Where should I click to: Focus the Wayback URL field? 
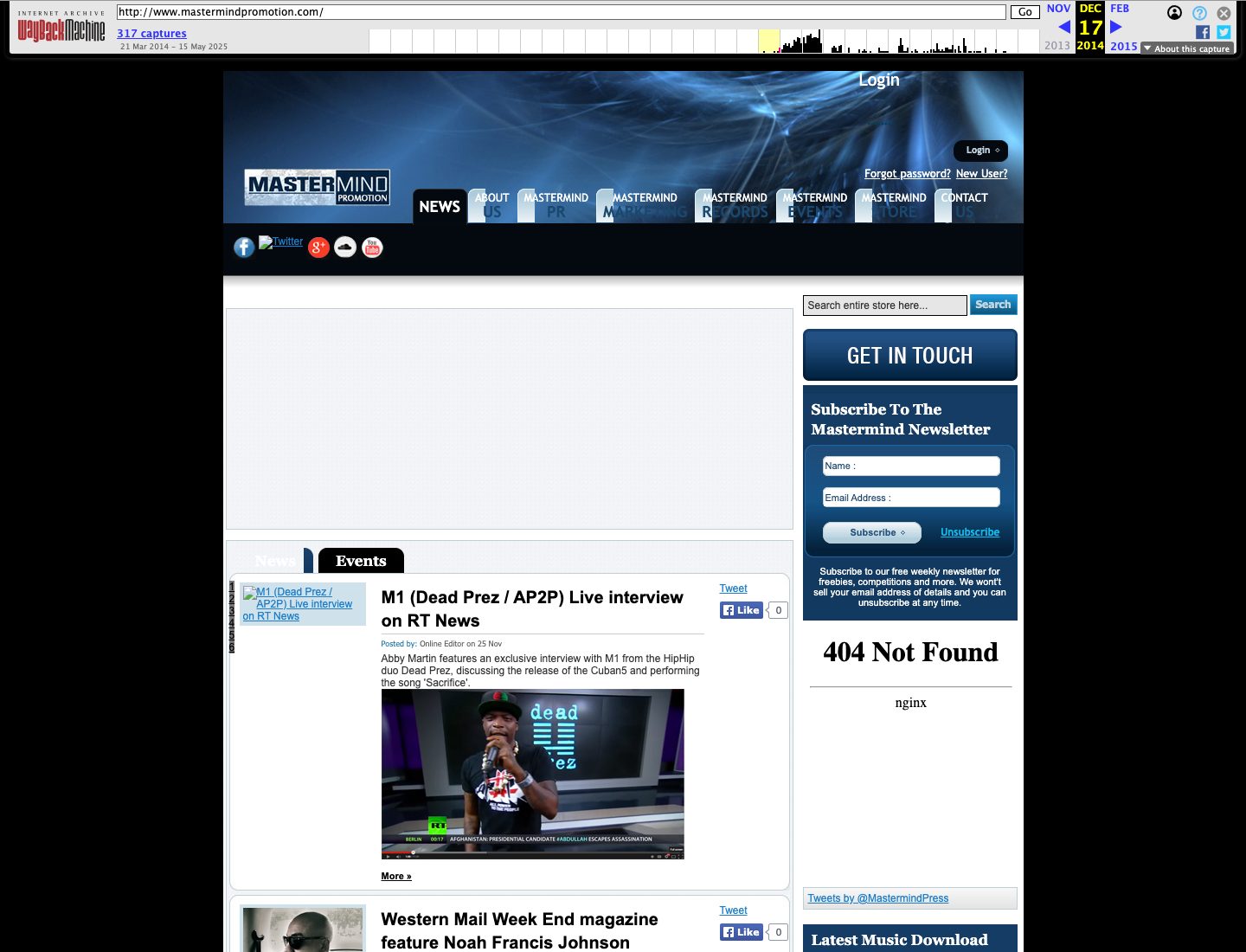[562, 12]
